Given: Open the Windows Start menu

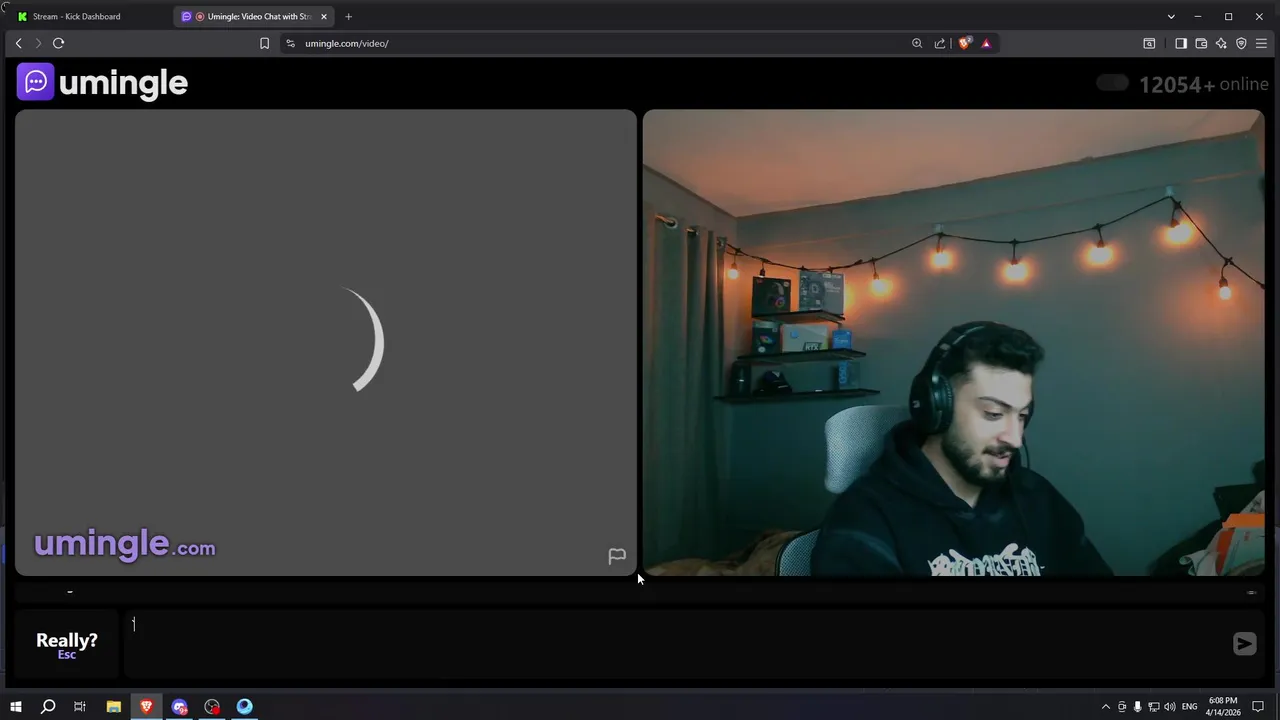Looking at the screenshot, I should coord(15,707).
